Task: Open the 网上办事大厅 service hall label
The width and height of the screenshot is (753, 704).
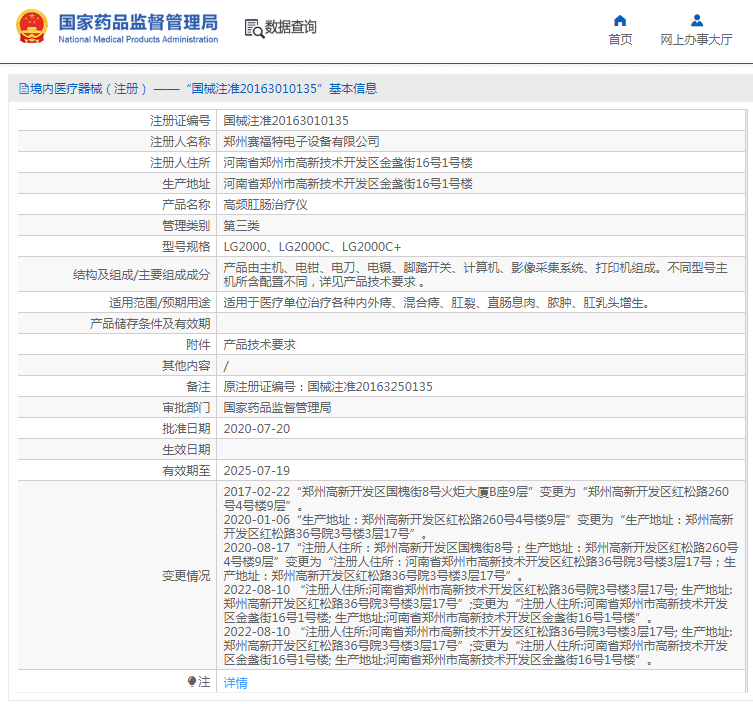Action: point(696,40)
